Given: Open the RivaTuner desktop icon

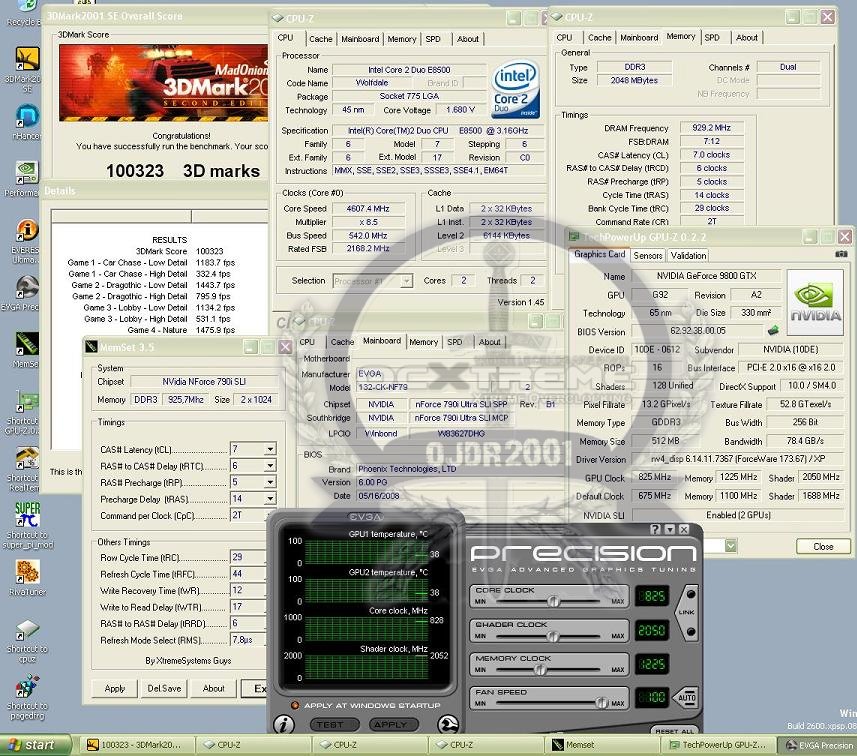Looking at the screenshot, I should (27, 572).
